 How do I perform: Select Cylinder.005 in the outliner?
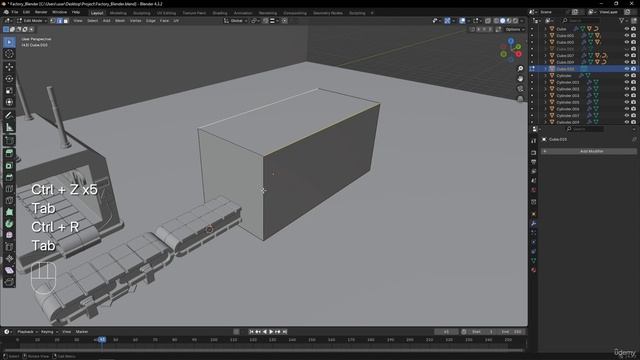click(568, 102)
